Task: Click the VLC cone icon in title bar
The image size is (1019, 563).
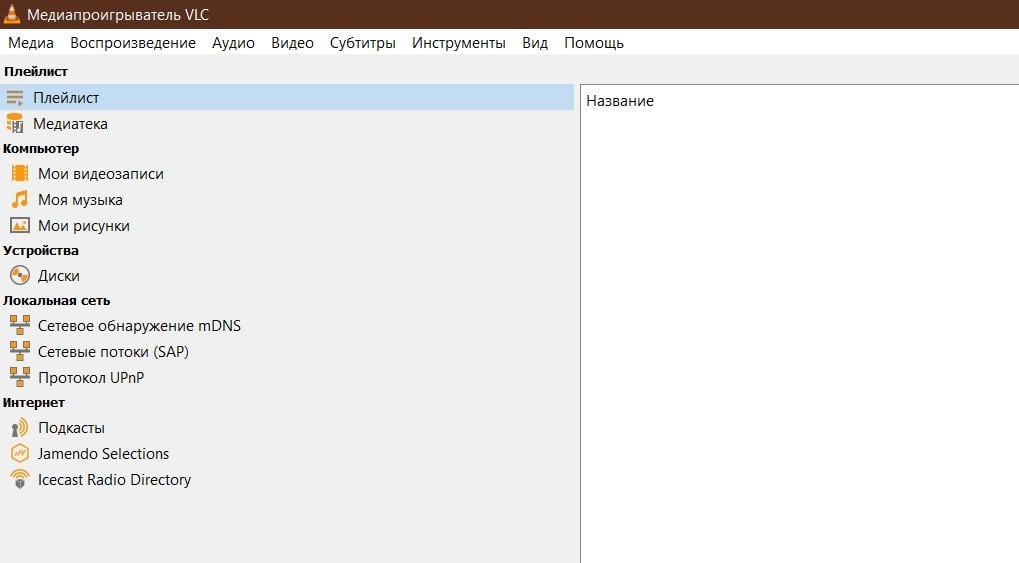Action: pos(12,14)
